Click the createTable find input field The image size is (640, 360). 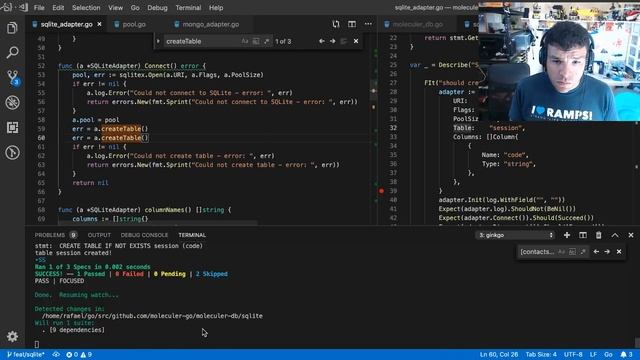click(x=201, y=41)
